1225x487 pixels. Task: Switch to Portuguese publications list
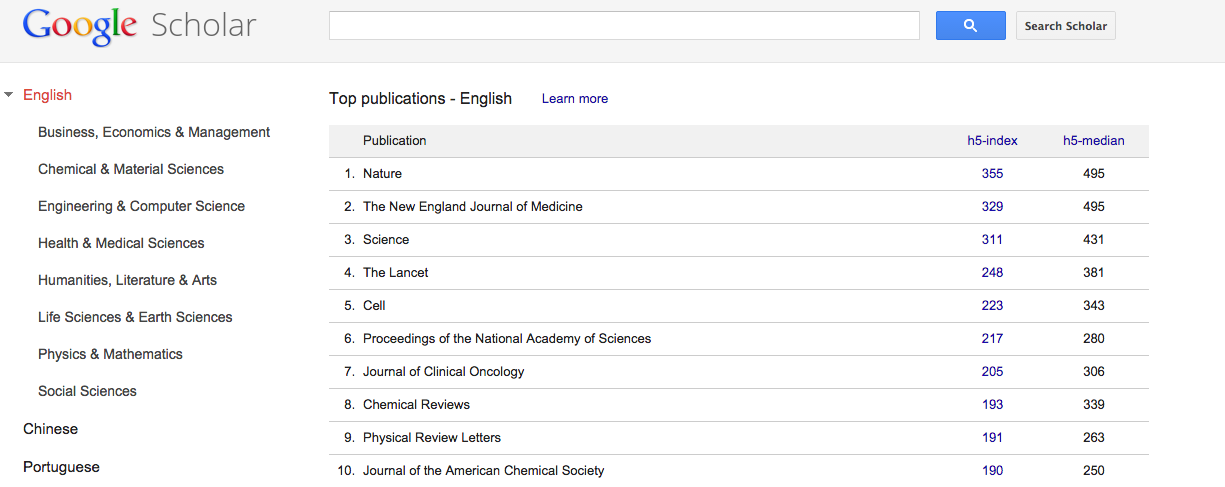pyautogui.click(x=61, y=467)
